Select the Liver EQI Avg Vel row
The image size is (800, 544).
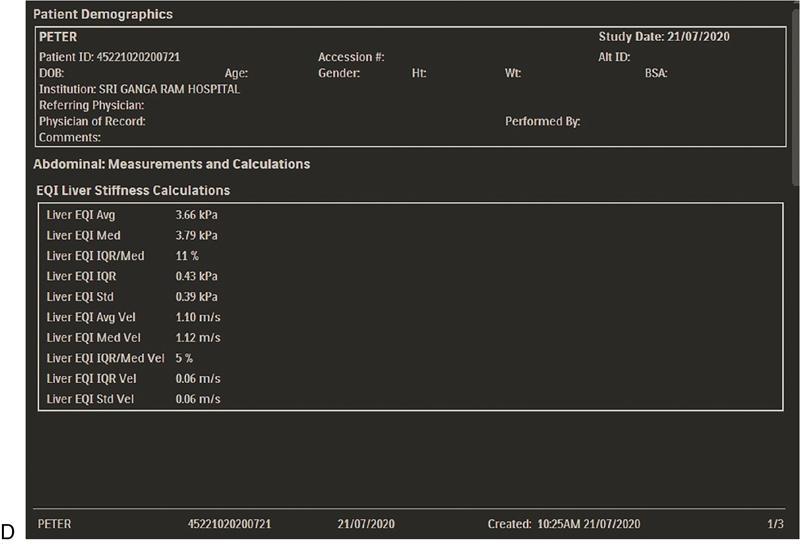pos(134,317)
